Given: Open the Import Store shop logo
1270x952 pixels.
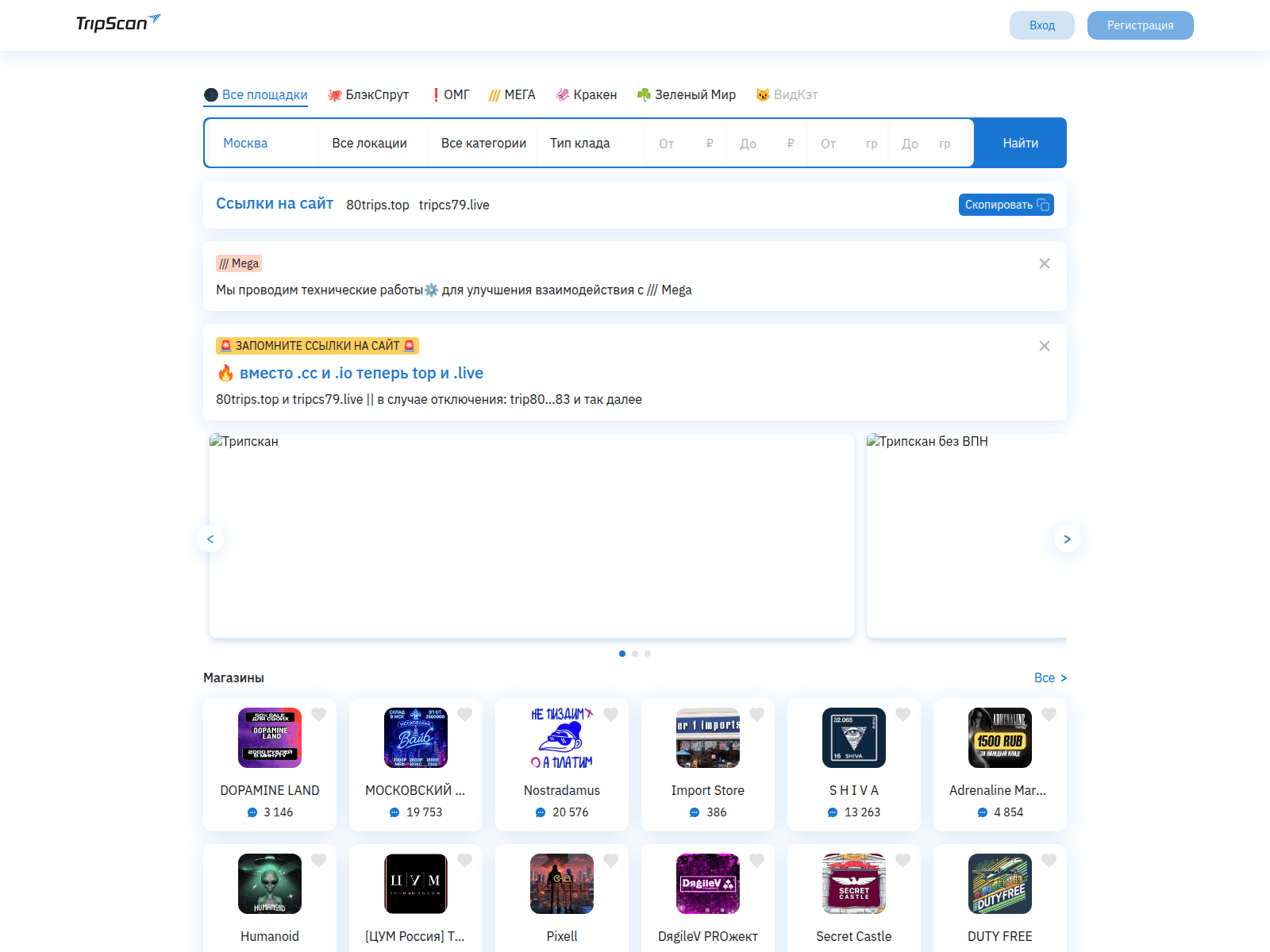Looking at the screenshot, I should pyautogui.click(x=708, y=738).
